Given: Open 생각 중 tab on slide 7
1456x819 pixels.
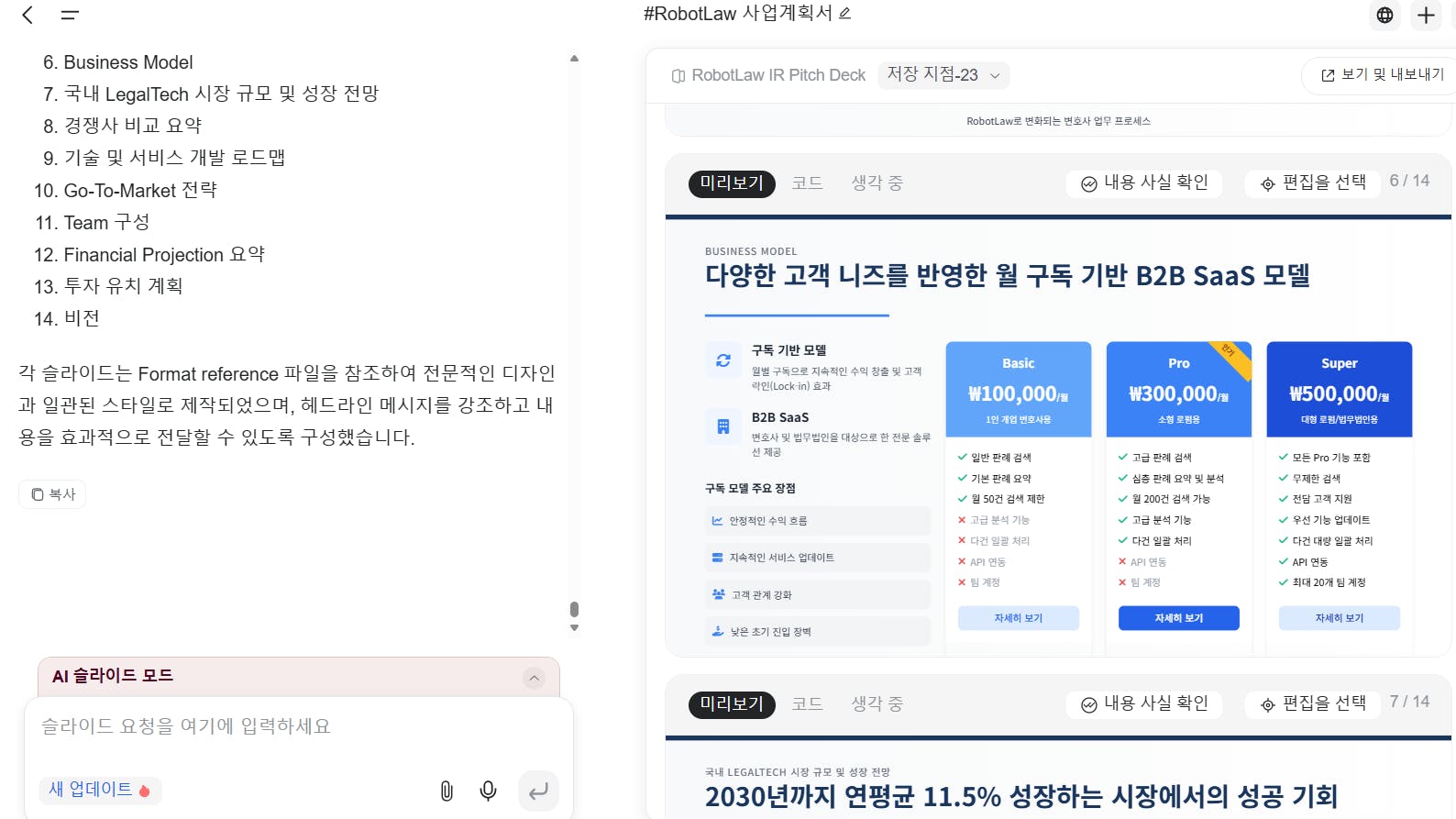Looking at the screenshot, I should click(x=877, y=704).
